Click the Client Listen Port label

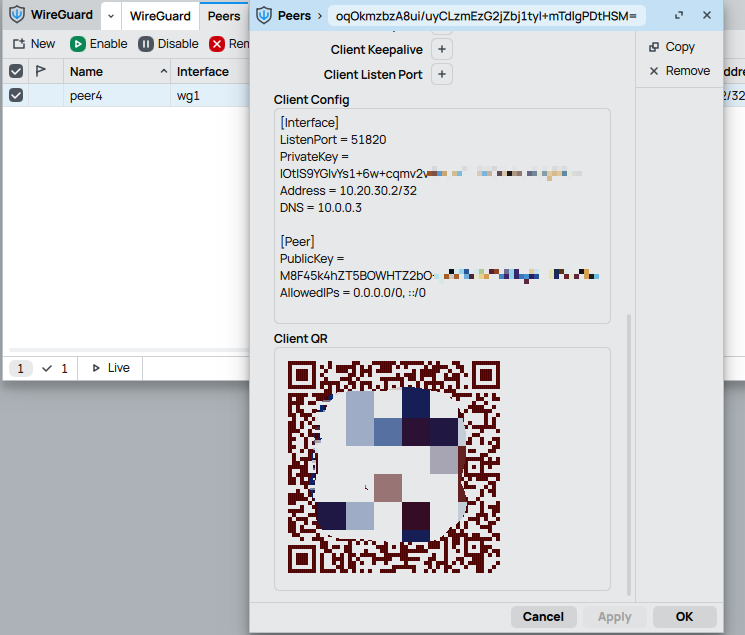click(x=373, y=75)
